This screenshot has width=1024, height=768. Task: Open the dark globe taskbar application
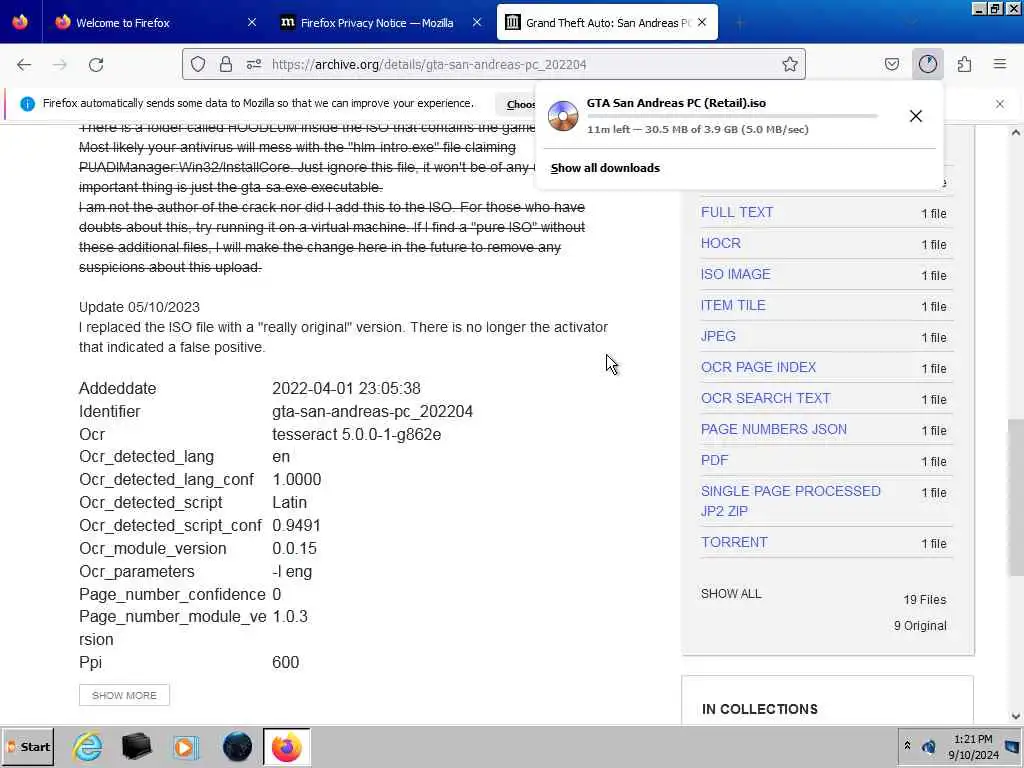click(x=237, y=746)
